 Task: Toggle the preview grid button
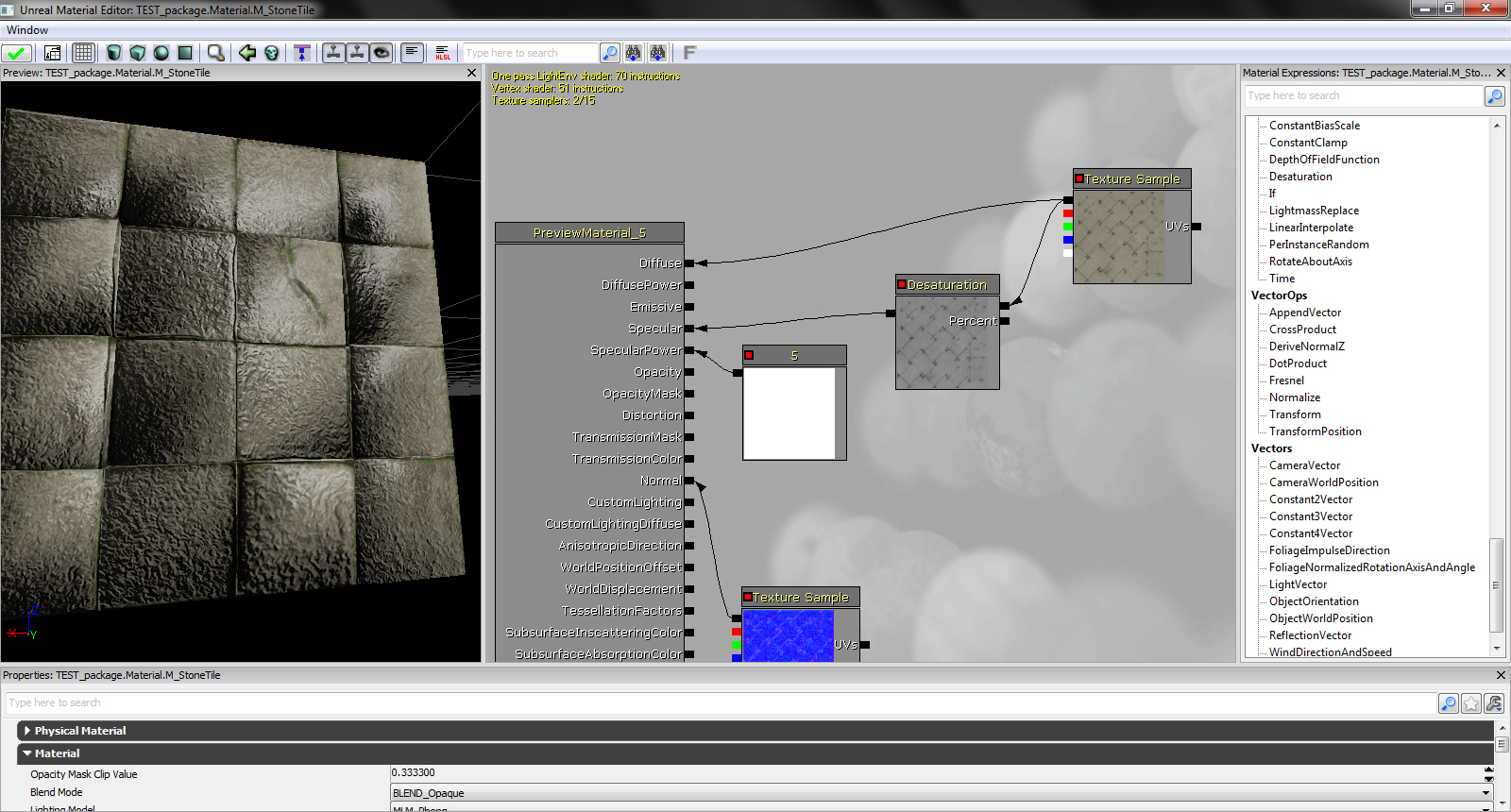(x=83, y=53)
